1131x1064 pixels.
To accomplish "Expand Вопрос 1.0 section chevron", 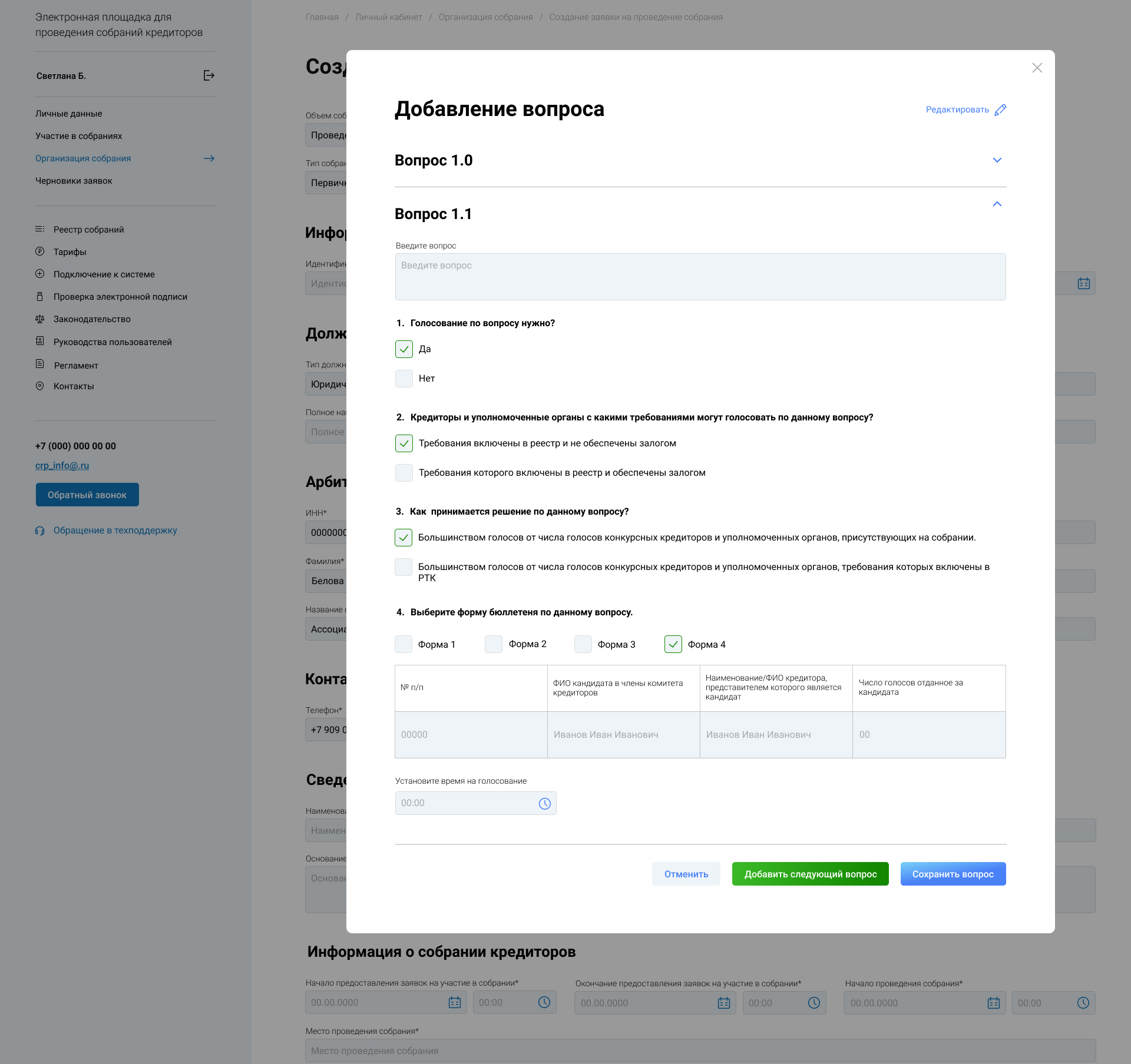I will (x=997, y=160).
